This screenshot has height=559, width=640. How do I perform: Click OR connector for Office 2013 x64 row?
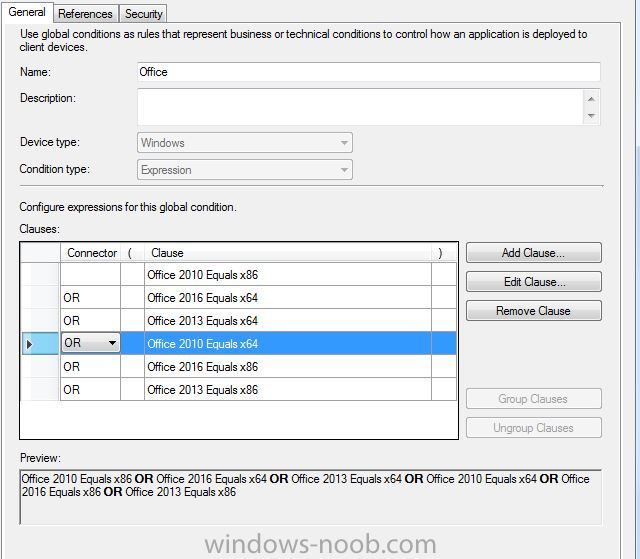coord(90,320)
